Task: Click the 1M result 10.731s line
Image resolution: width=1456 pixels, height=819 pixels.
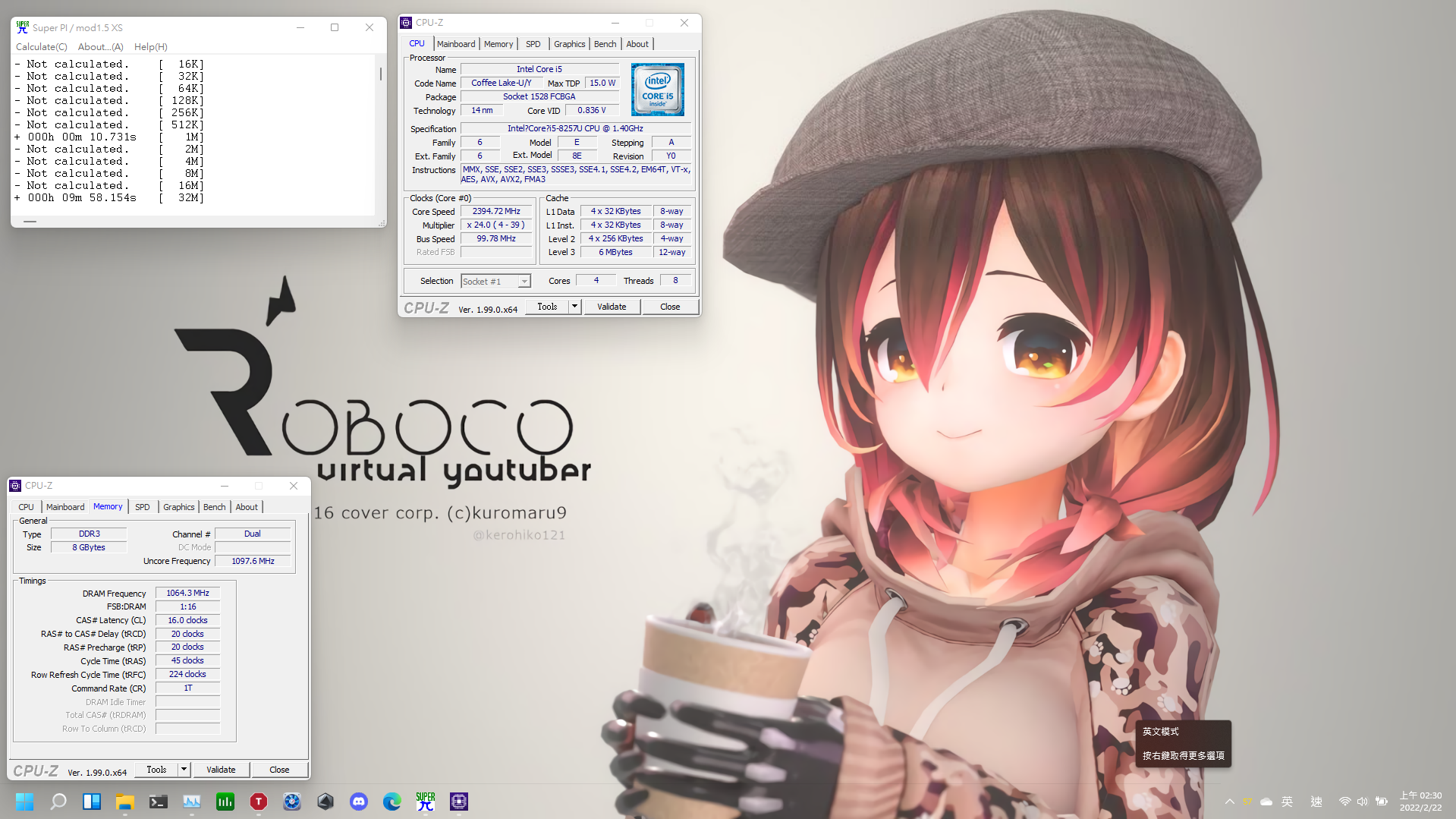Action: [x=109, y=137]
